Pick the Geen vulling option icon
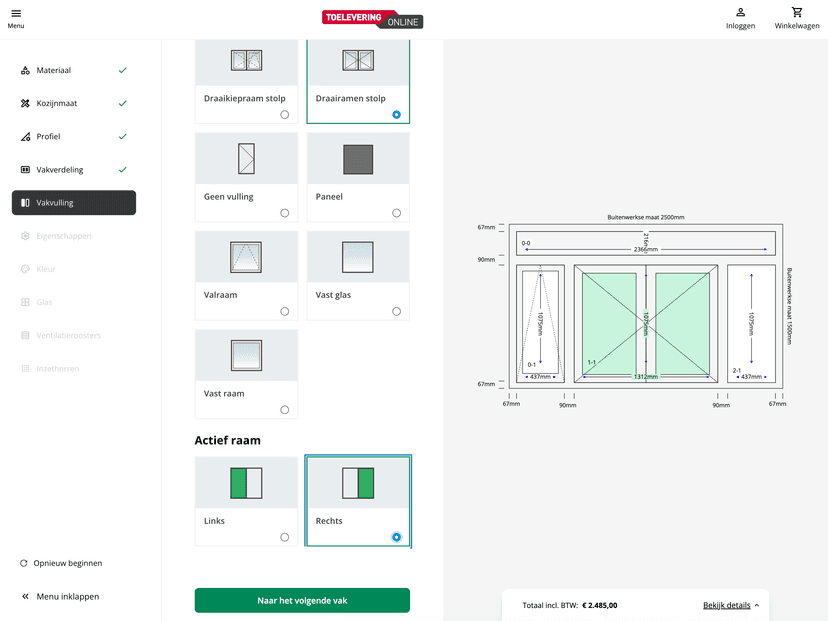The image size is (828, 621). click(246, 159)
